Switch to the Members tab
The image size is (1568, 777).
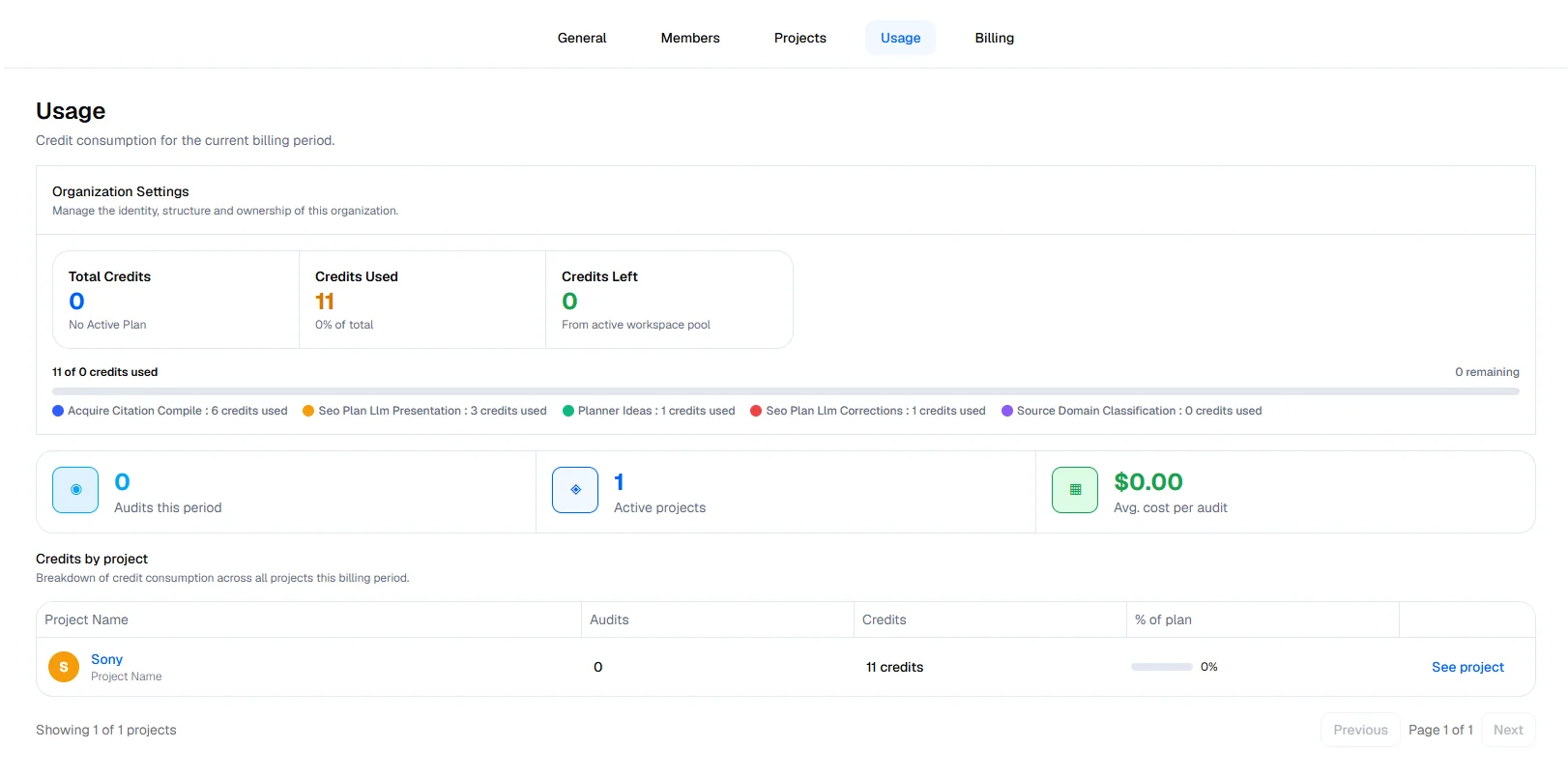pos(690,38)
